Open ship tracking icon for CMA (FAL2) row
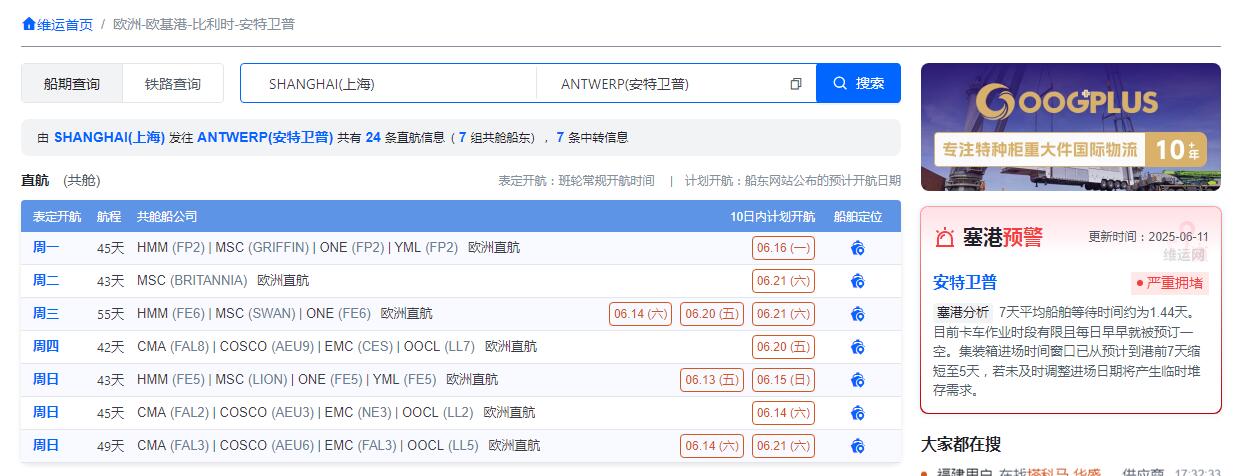This screenshot has height=476, width=1237. pyautogui.click(x=857, y=413)
